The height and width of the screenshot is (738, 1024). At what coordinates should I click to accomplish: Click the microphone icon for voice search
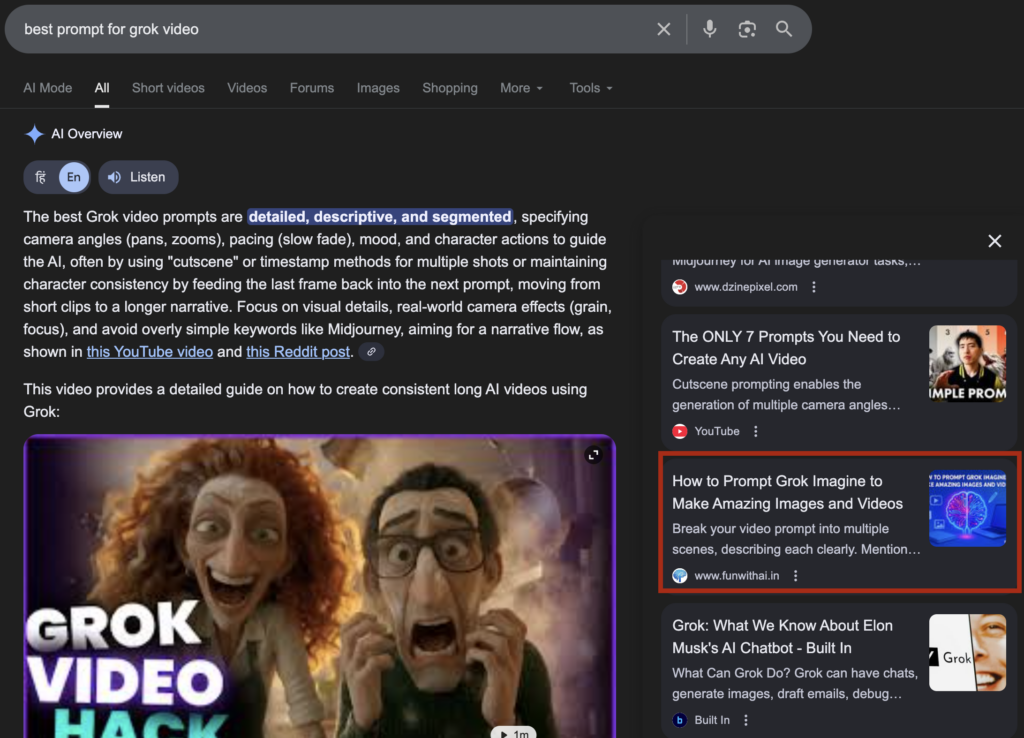tap(710, 29)
